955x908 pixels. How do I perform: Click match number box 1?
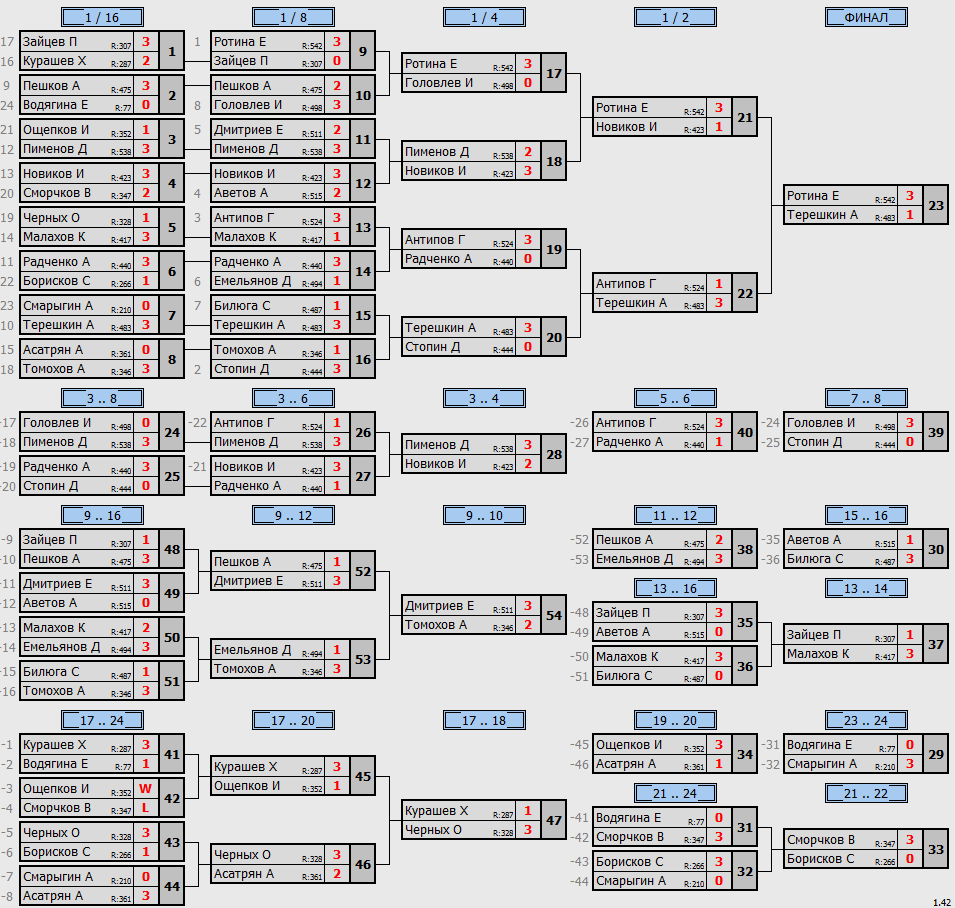pos(172,51)
